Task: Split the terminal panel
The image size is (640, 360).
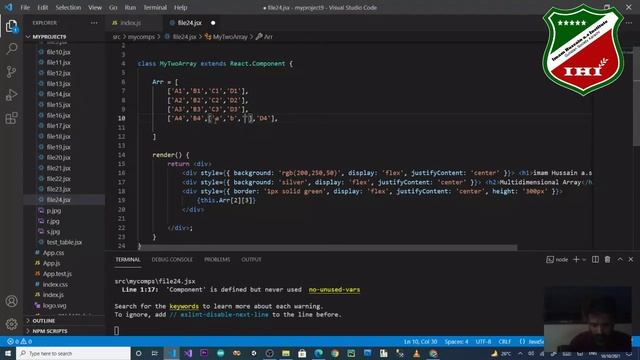Action: tap(596, 260)
